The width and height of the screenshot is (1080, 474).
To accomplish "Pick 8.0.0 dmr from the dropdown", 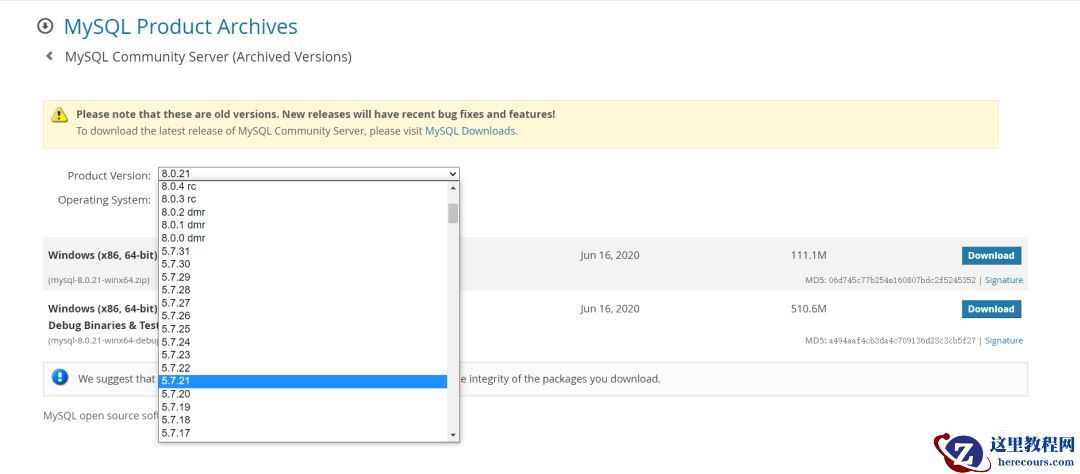I will point(303,238).
